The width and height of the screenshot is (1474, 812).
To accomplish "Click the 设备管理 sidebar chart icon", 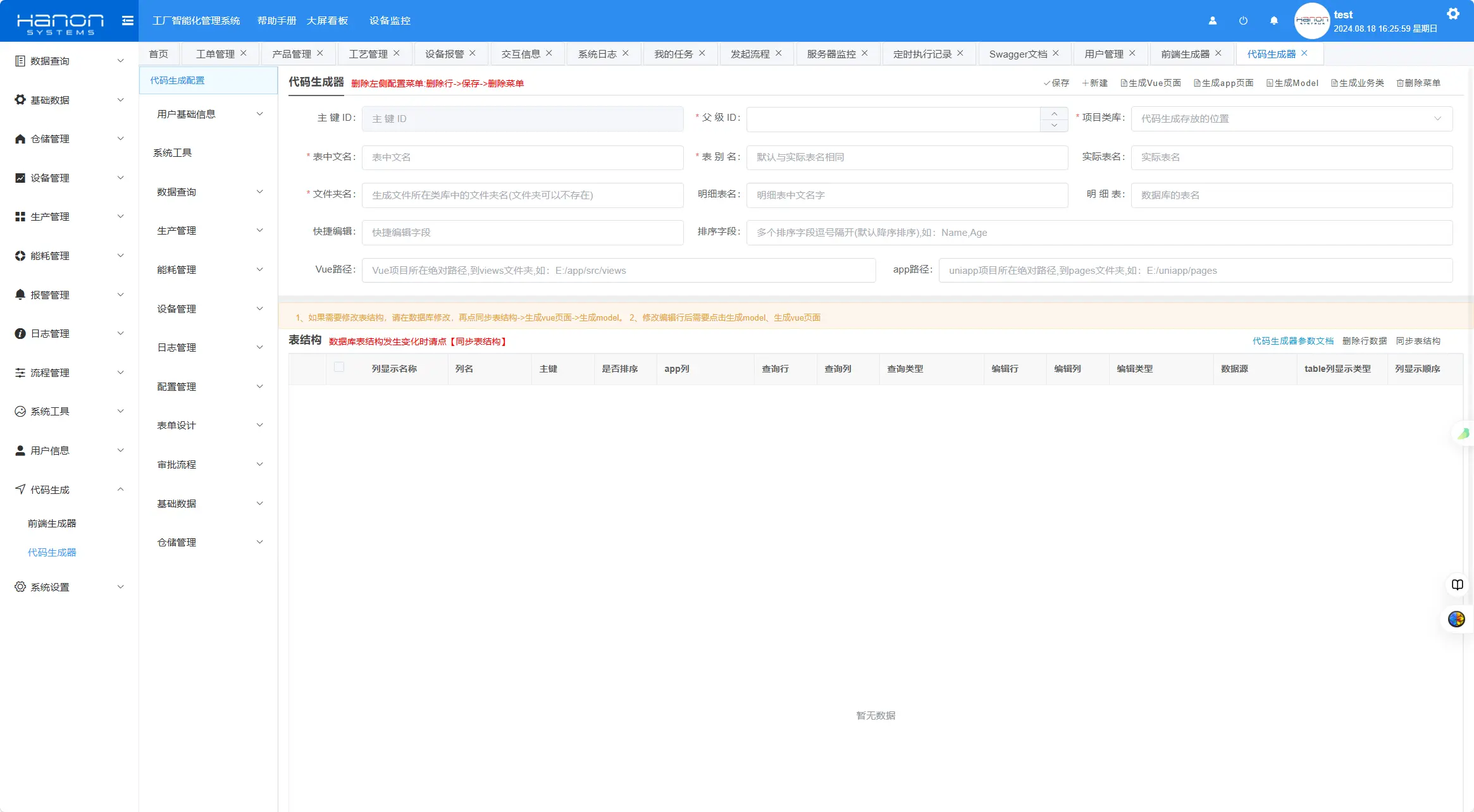I will point(20,178).
